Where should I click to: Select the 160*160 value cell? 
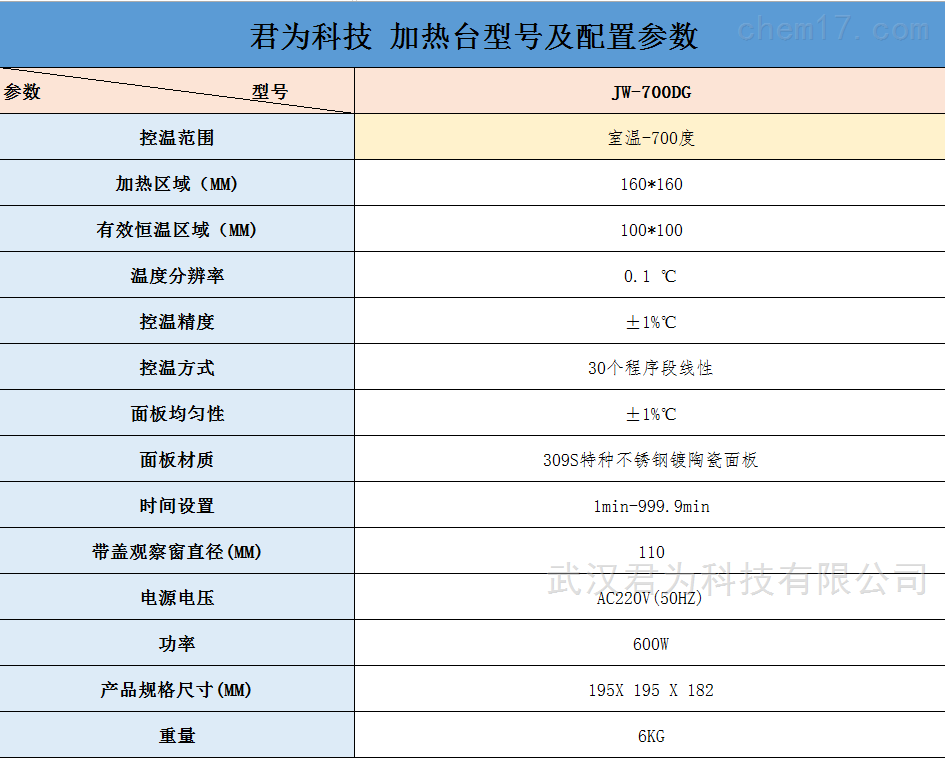pos(651,184)
